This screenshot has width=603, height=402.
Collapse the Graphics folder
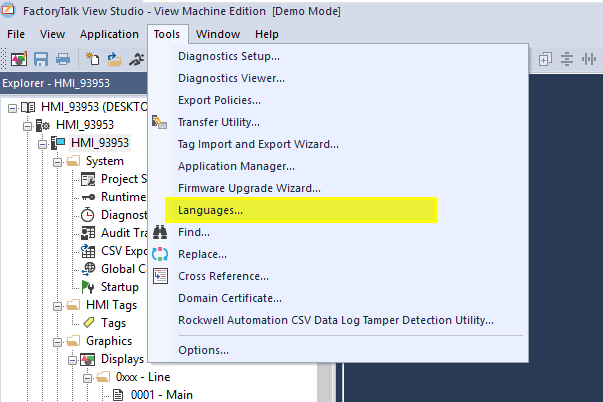click(x=57, y=342)
